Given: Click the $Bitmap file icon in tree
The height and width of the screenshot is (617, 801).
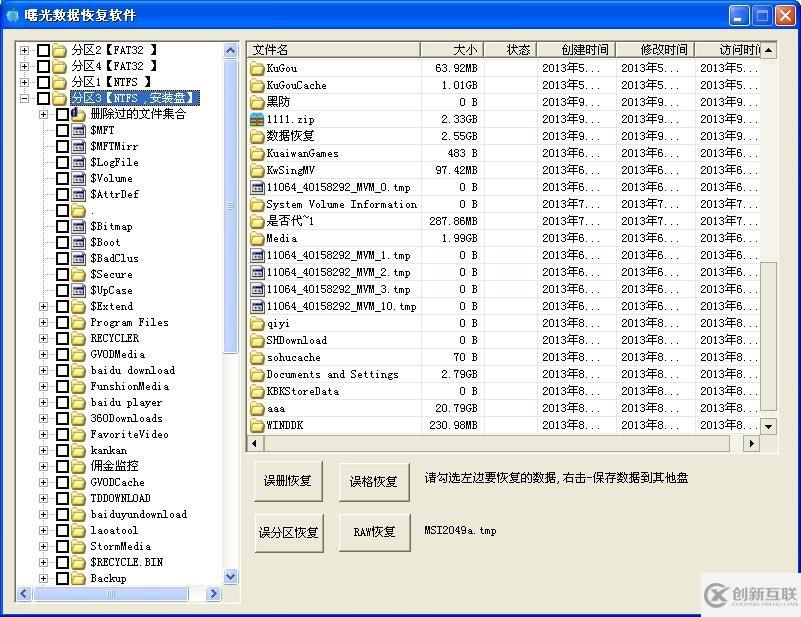Looking at the screenshot, I should (x=78, y=226).
